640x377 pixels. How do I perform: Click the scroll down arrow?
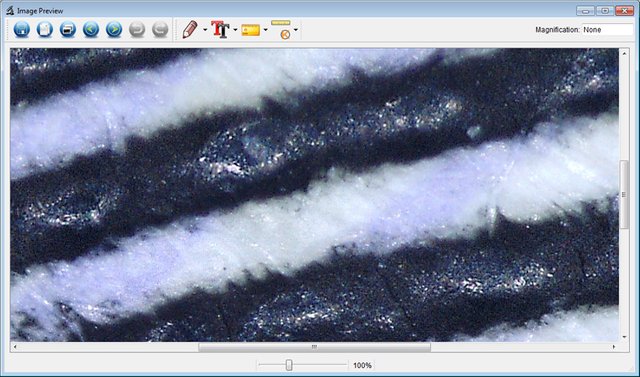point(624,337)
